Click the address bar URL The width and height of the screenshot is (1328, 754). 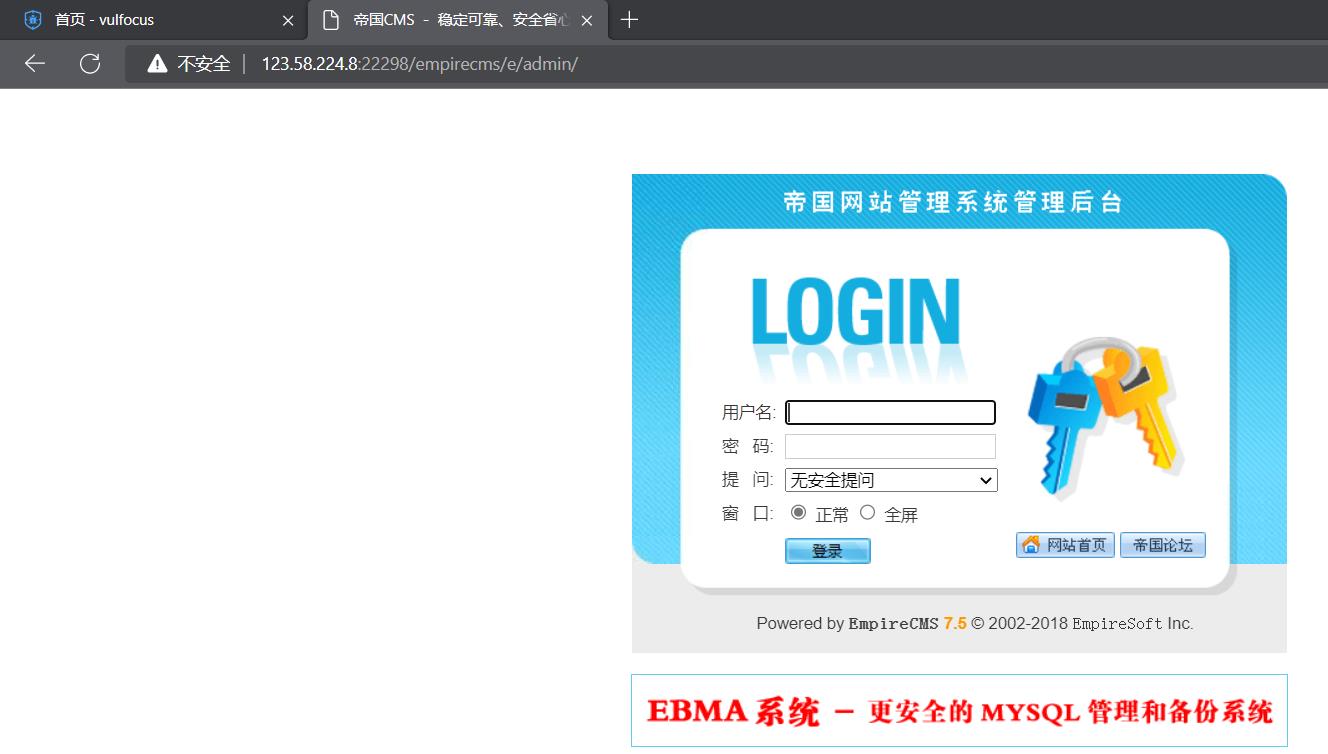(420, 64)
